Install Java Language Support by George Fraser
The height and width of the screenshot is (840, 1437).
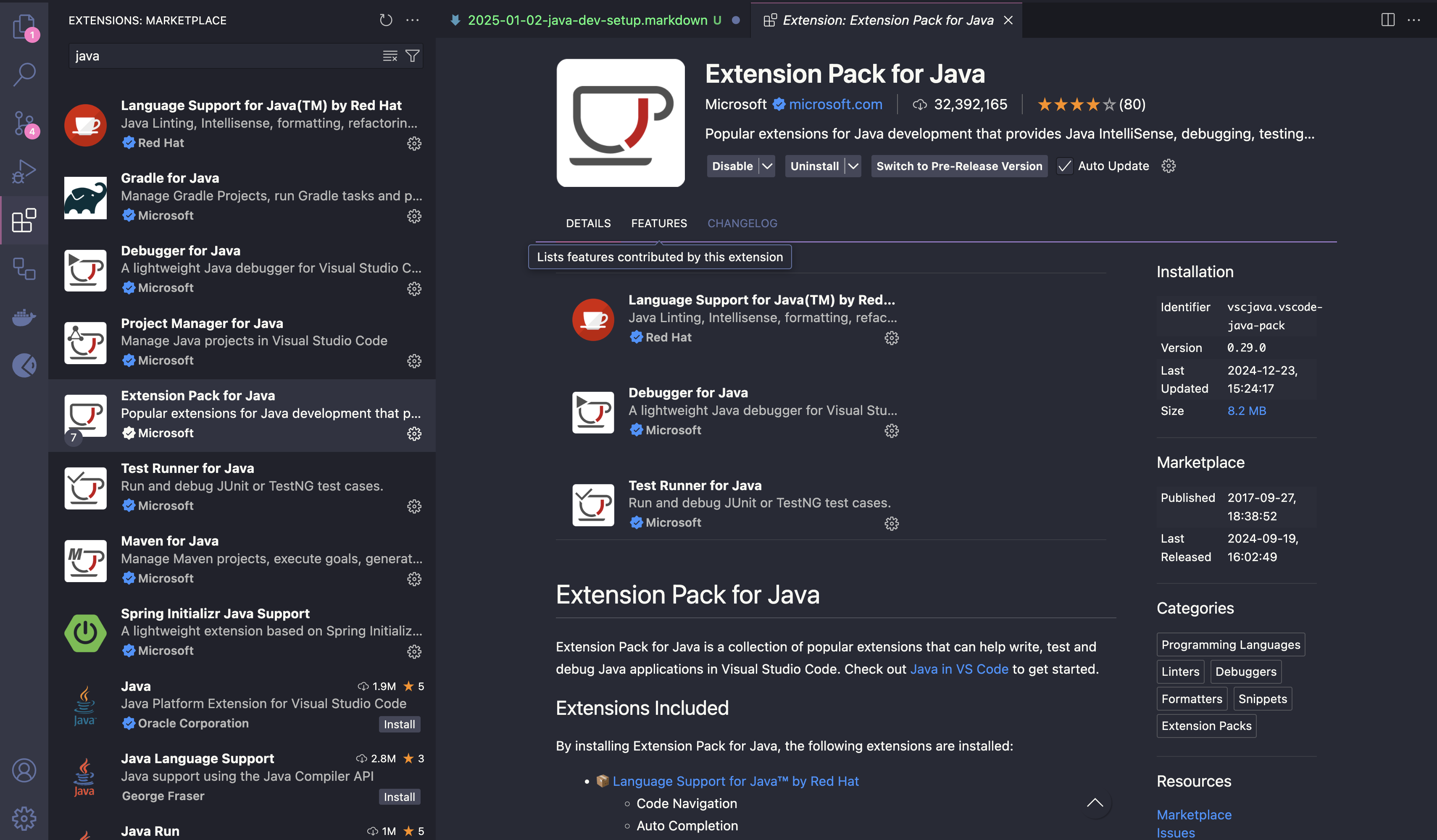[x=399, y=797]
